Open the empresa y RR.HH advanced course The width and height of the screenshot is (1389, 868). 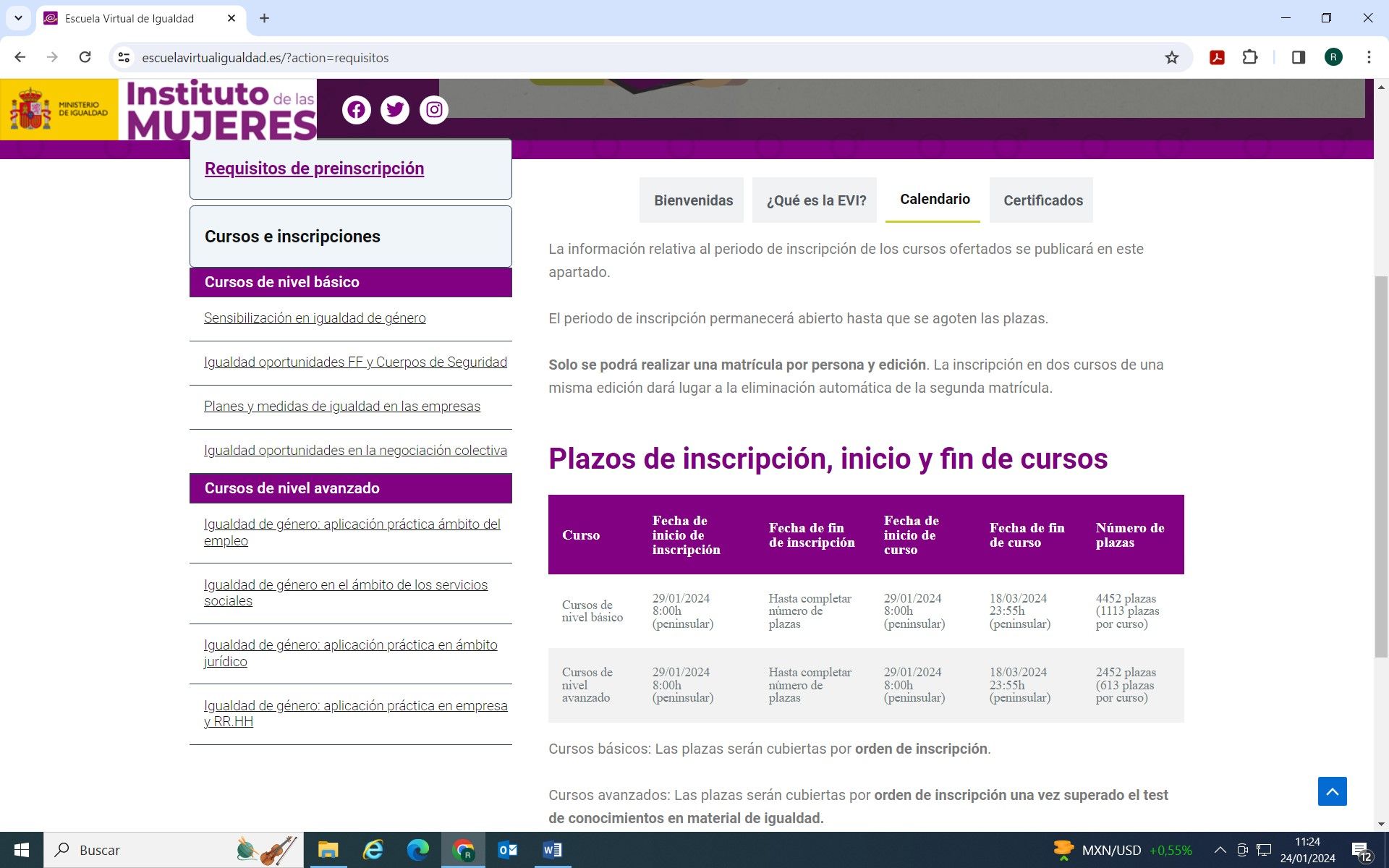coord(355,713)
